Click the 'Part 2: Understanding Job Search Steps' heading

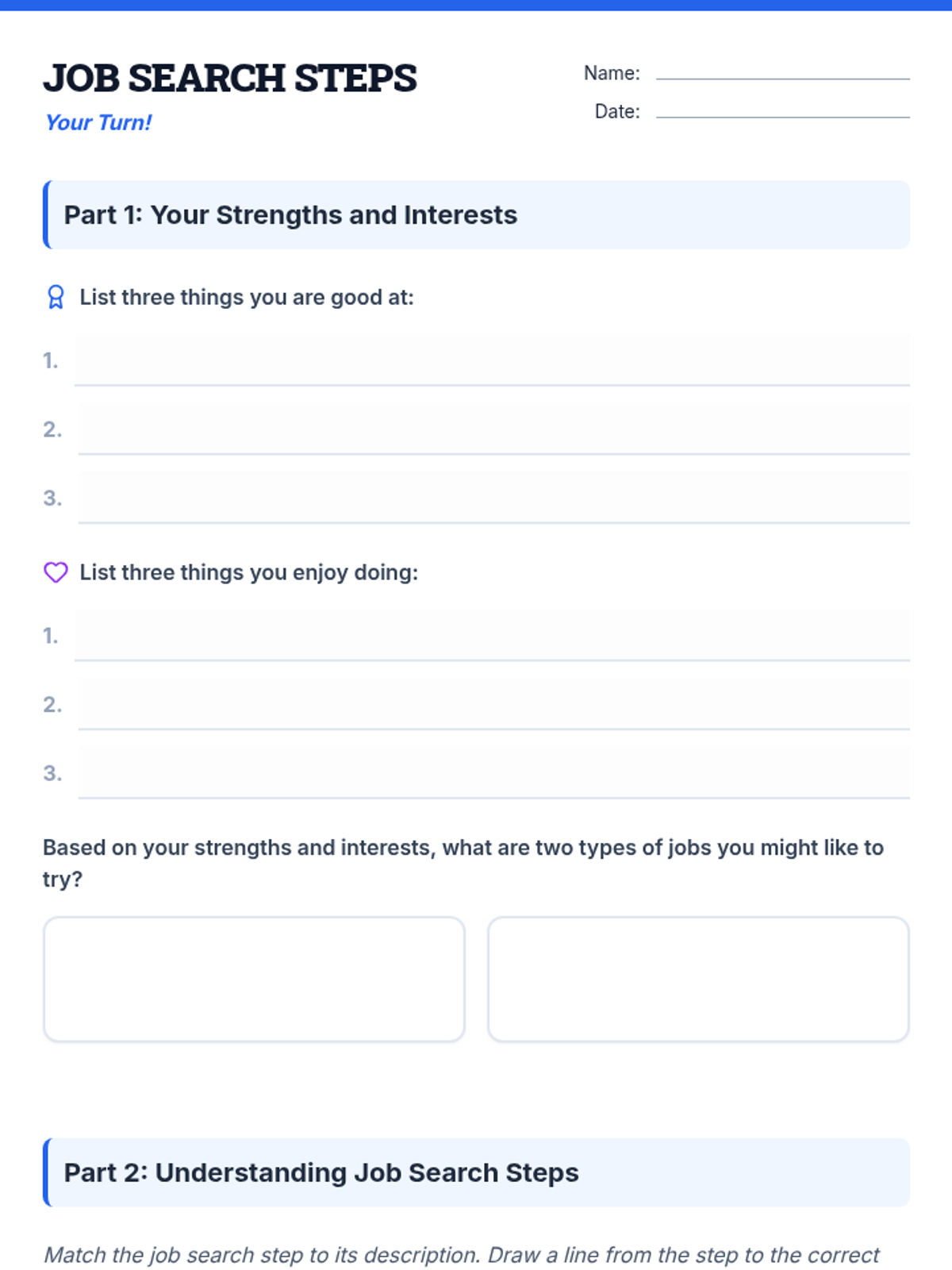tap(321, 1172)
